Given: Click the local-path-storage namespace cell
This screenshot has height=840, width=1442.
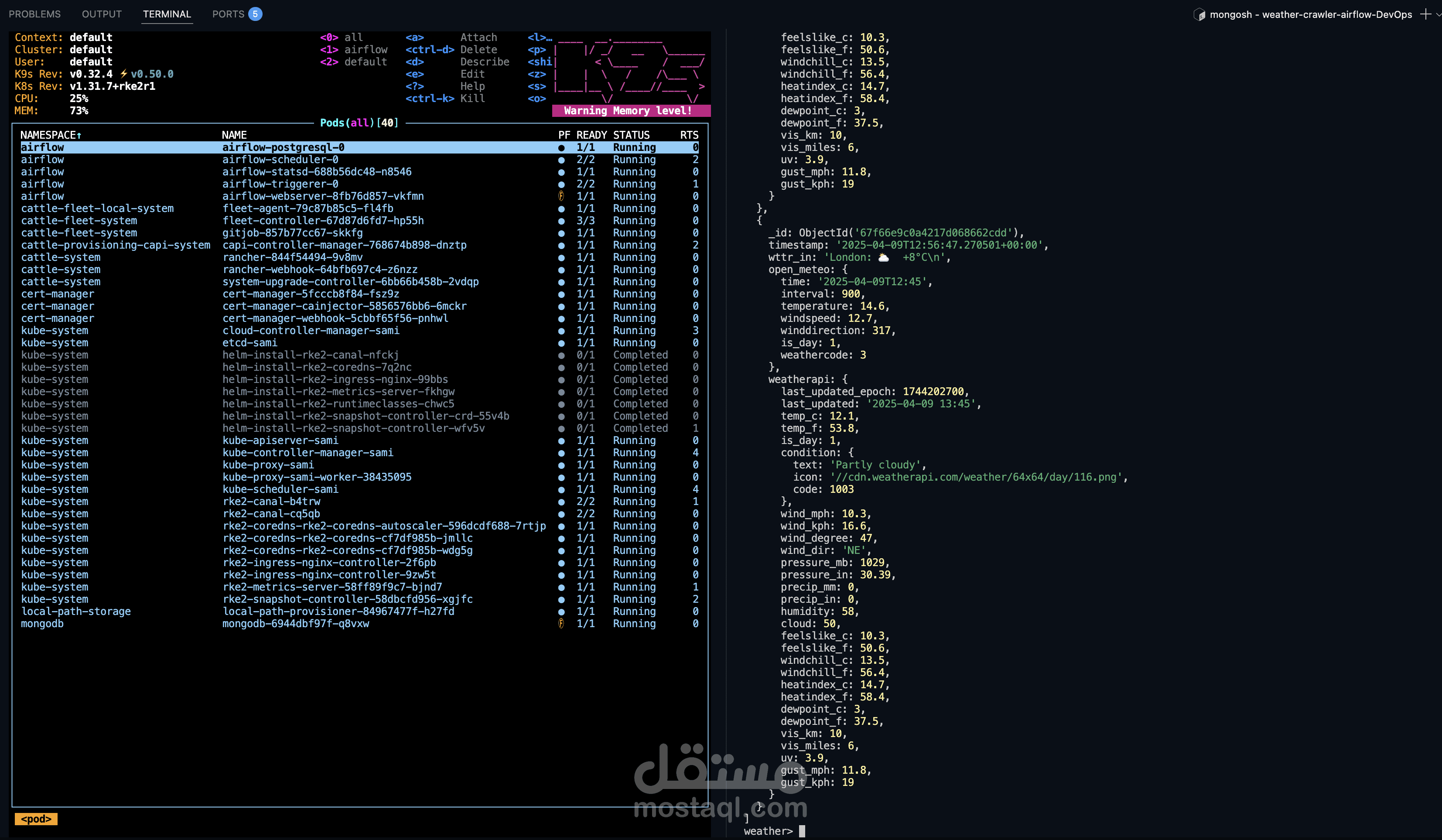Looking at the screenshot, I should click(x=75, y=612).
